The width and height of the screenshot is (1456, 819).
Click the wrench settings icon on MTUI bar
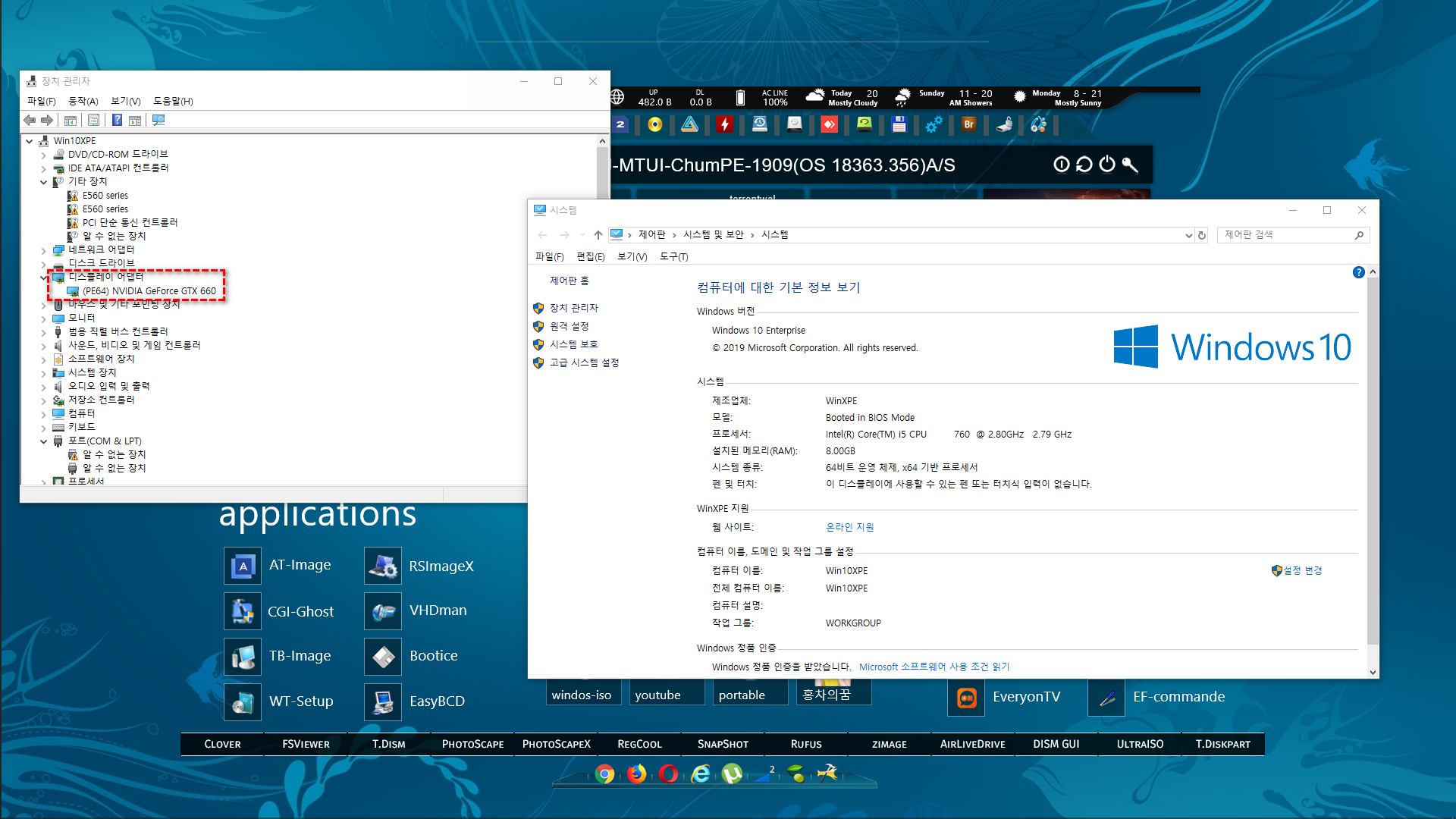(1130, 165)
